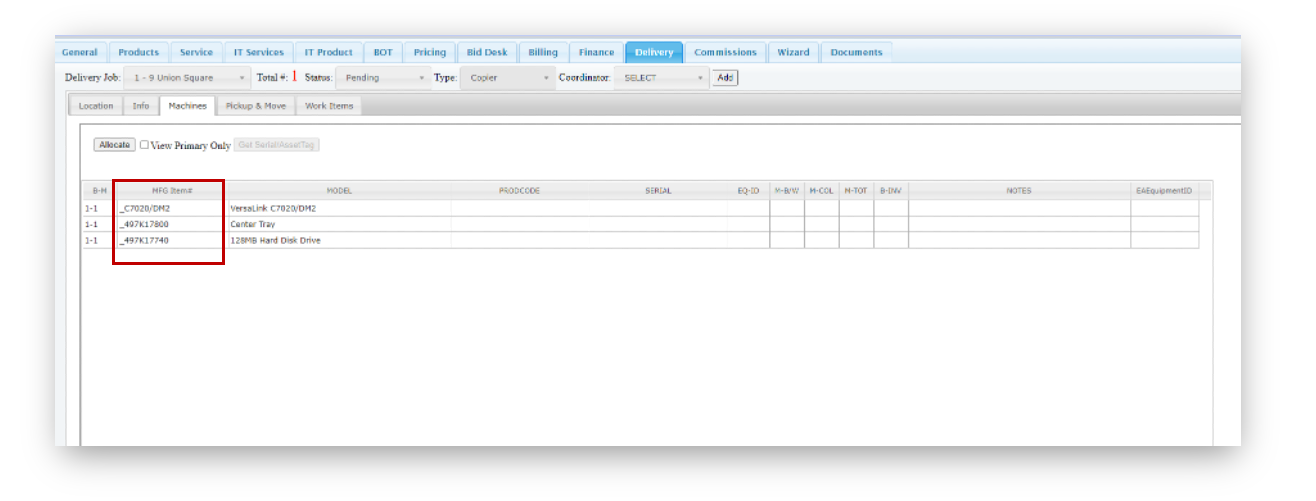Go to the Pricing tab

pyautogui.click(x=430, y=53)
